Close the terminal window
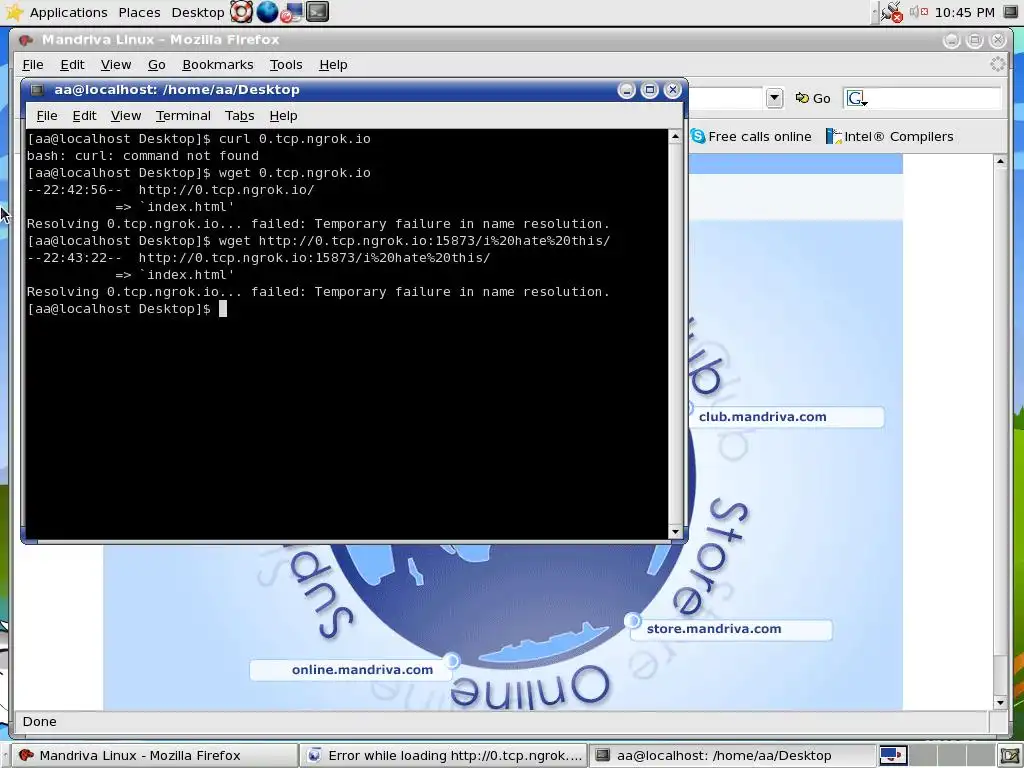This screenshot has width=1024, height=768. tap(673, 90)
